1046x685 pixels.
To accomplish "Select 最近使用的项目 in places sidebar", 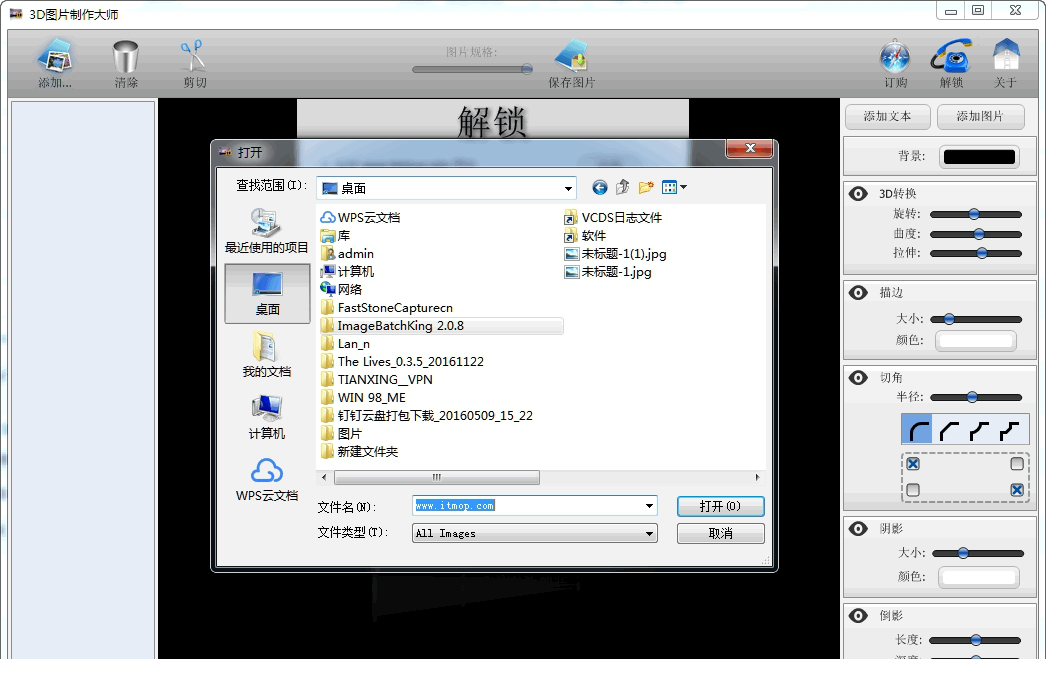I will point(266,231).
